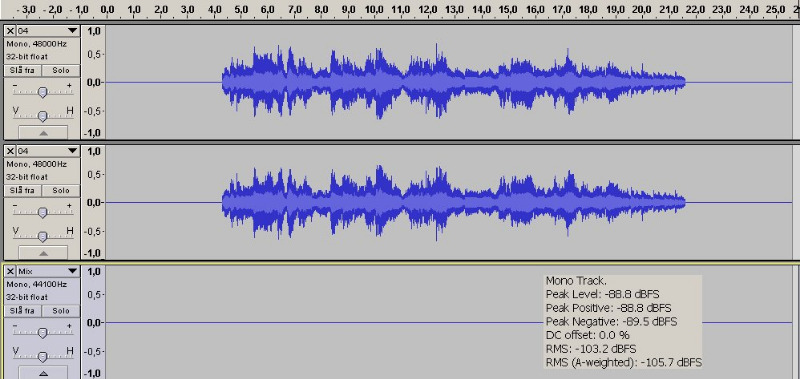Click gain slider of first track
The height and width of the screenshot is (379, 800).
[x=43, y=92]
